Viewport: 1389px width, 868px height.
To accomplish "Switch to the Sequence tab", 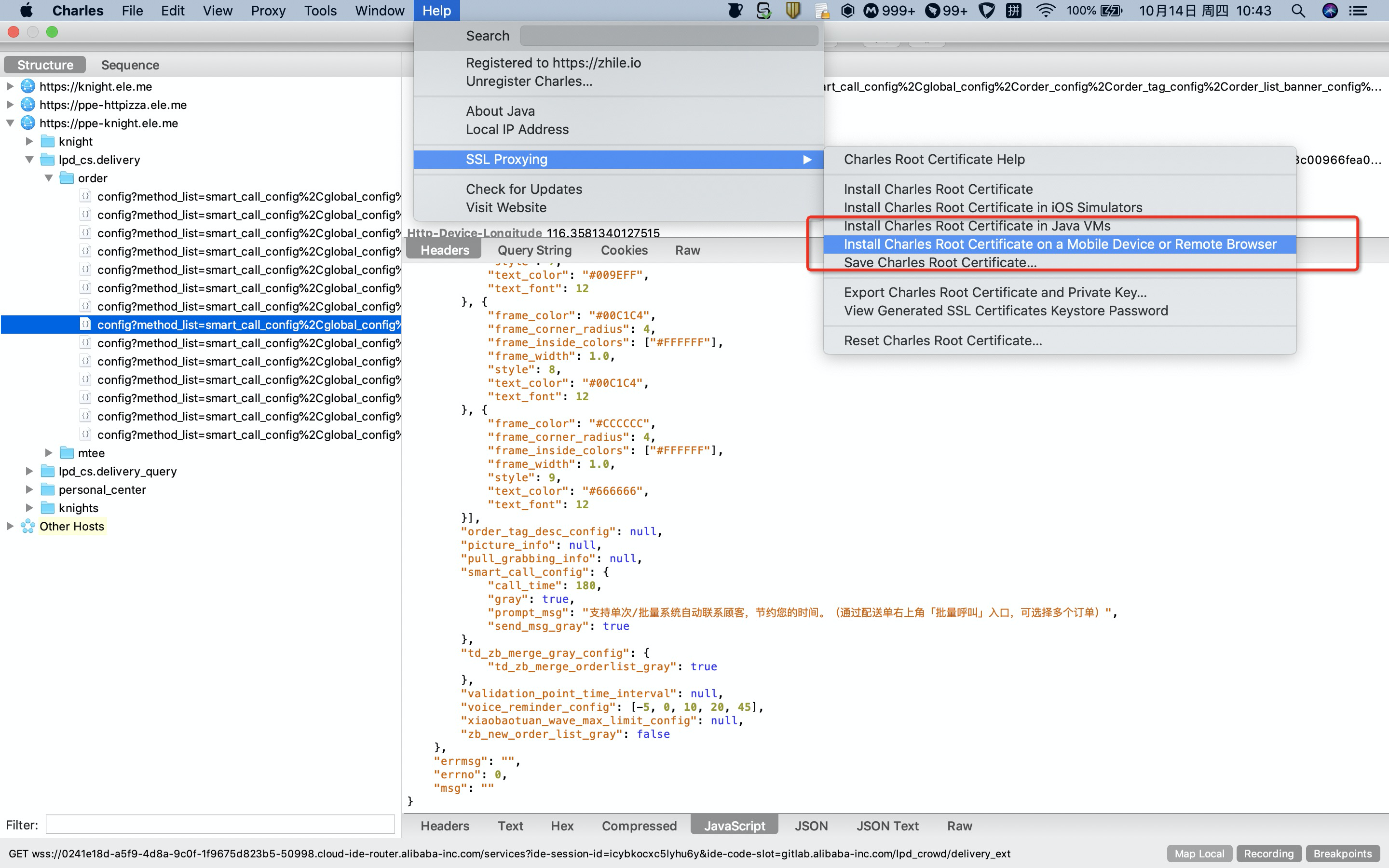I will [130, 65].
